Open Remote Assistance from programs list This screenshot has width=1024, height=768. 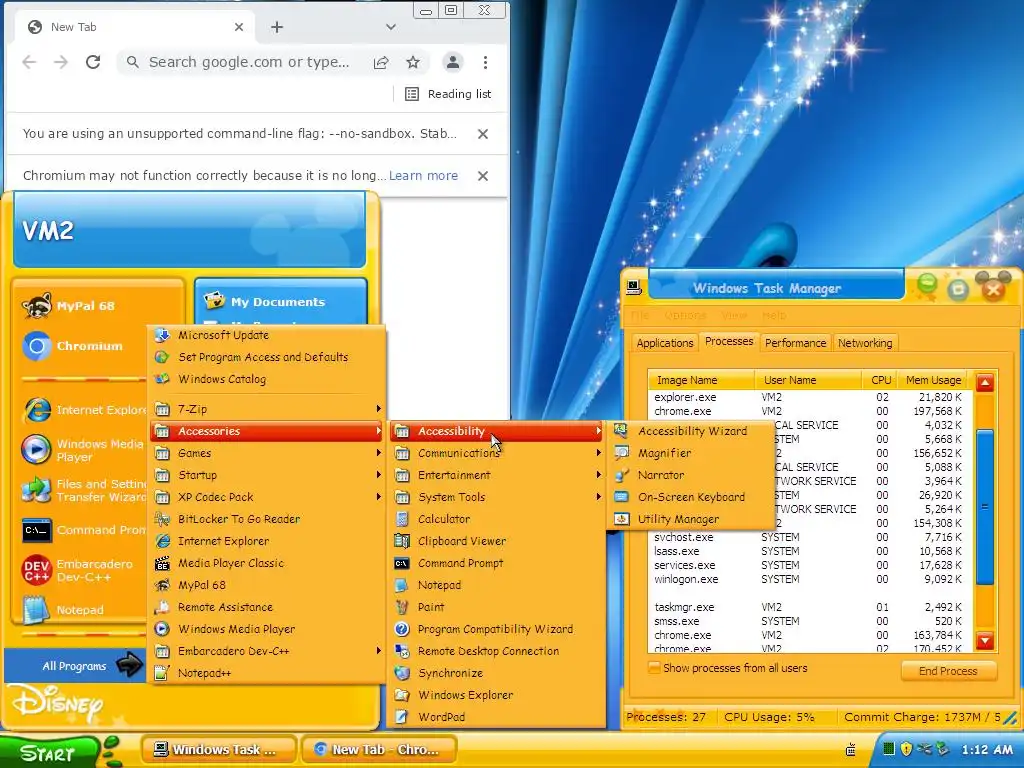tap(266, 607)
